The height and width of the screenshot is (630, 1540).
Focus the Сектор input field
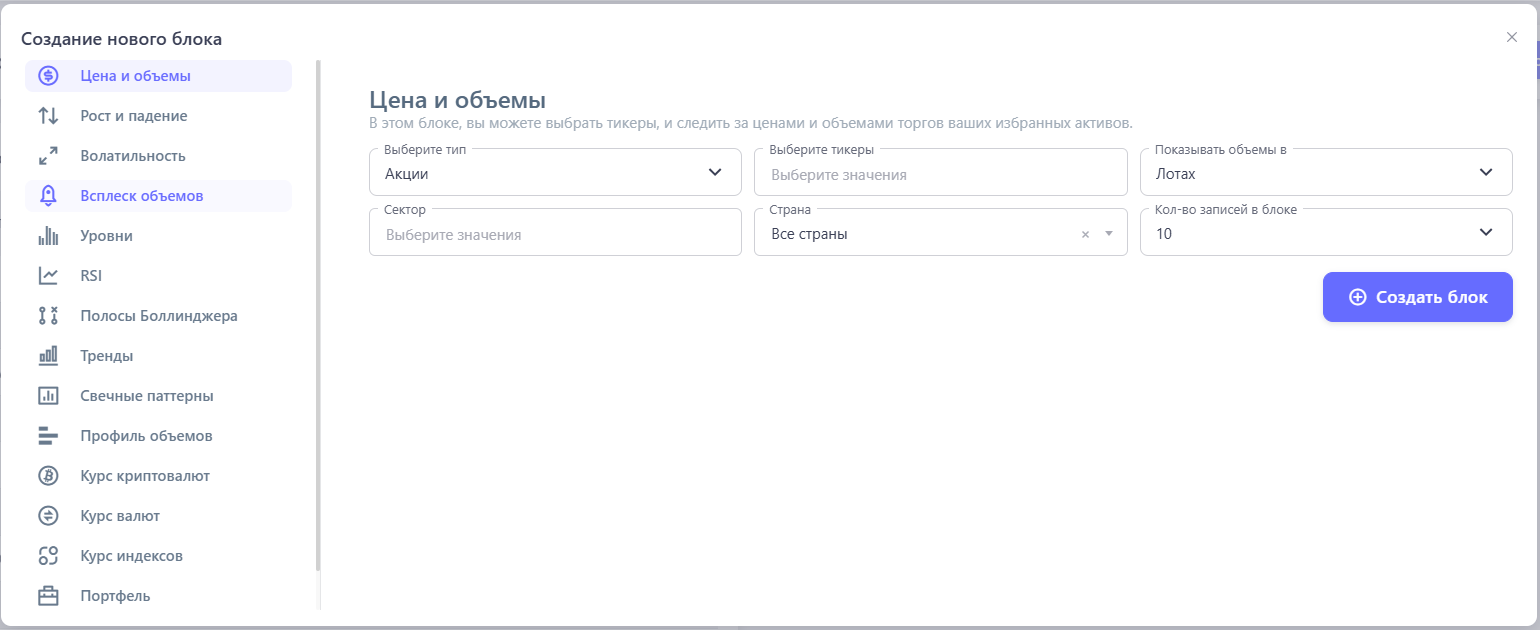pos(555,235)
